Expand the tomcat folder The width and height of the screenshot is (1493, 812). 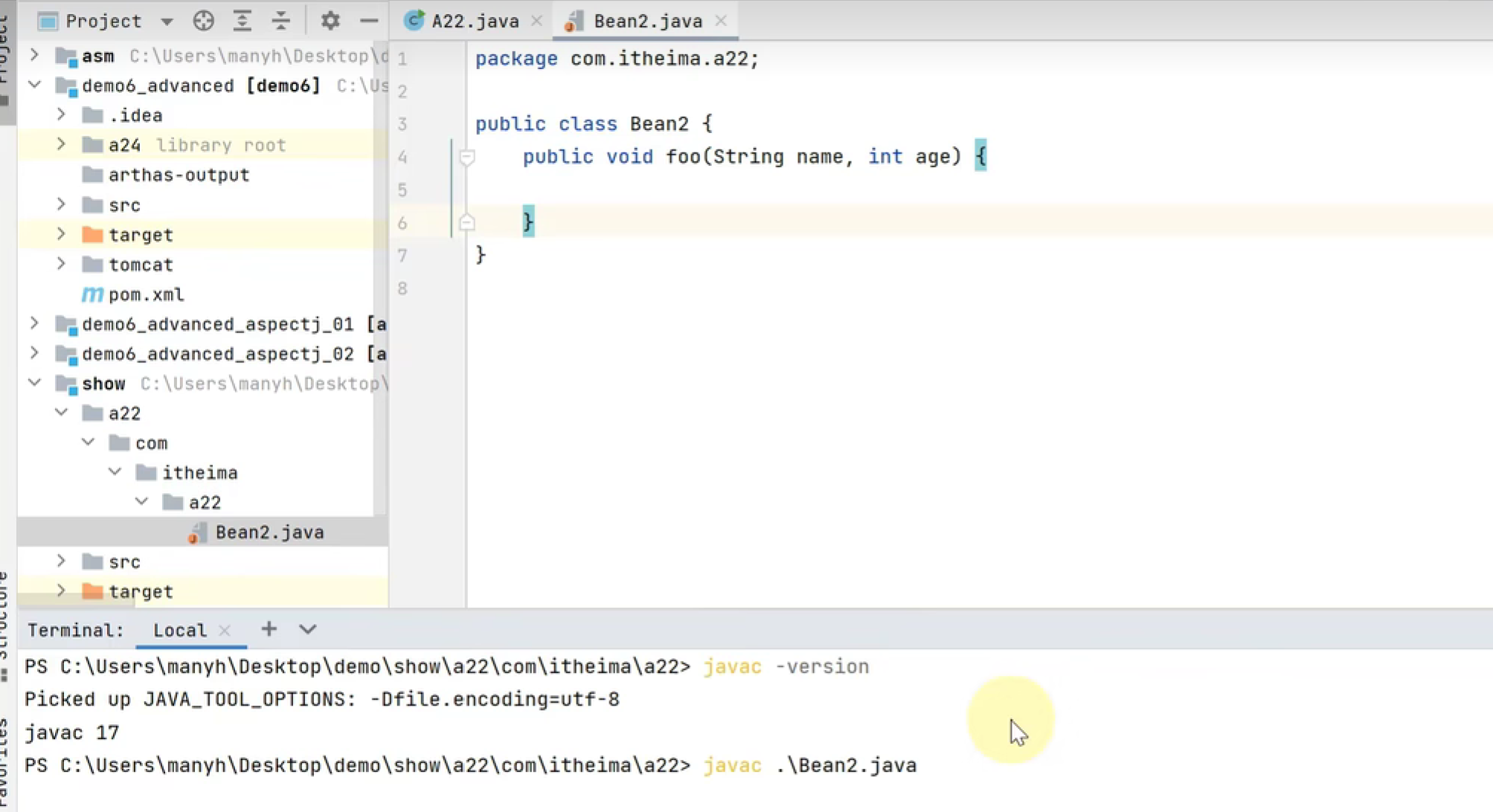[61, 264]
